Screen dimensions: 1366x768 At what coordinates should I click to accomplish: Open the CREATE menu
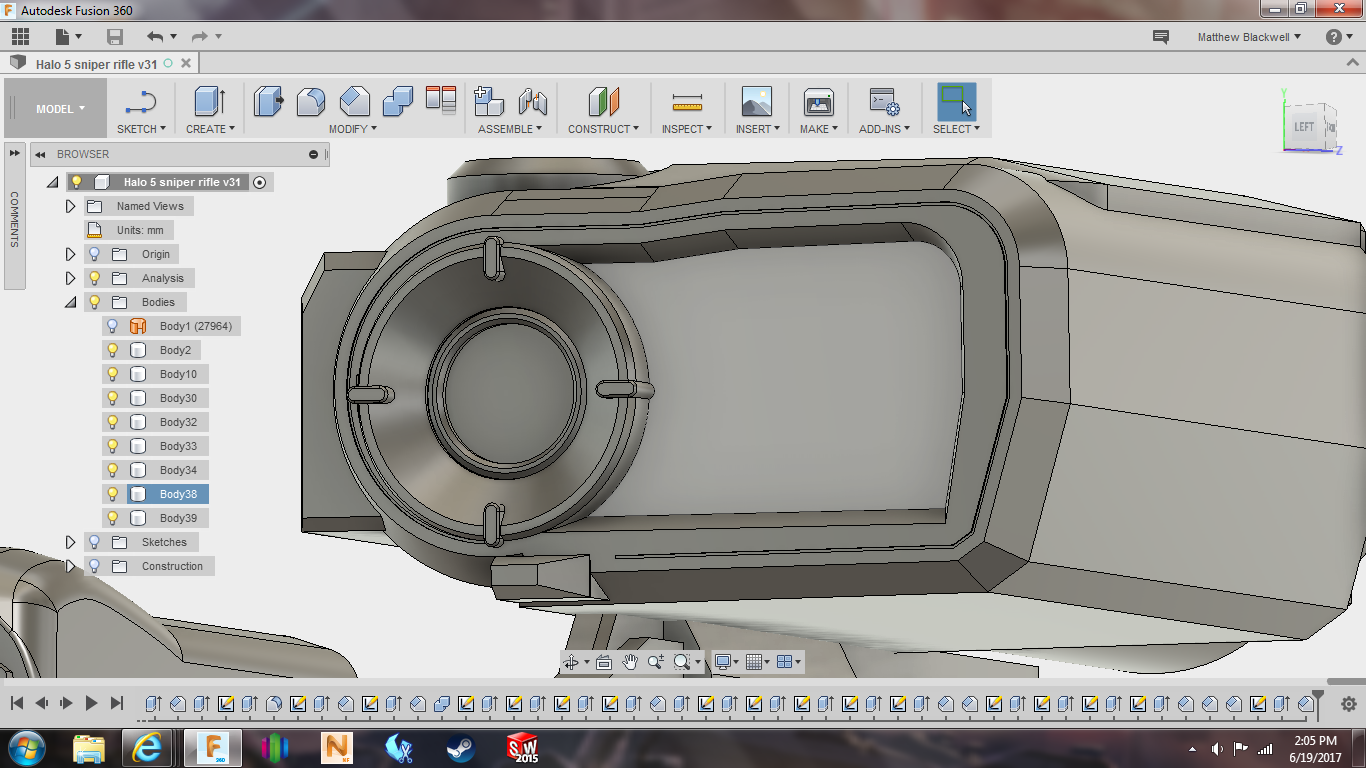tap(210, 129)
